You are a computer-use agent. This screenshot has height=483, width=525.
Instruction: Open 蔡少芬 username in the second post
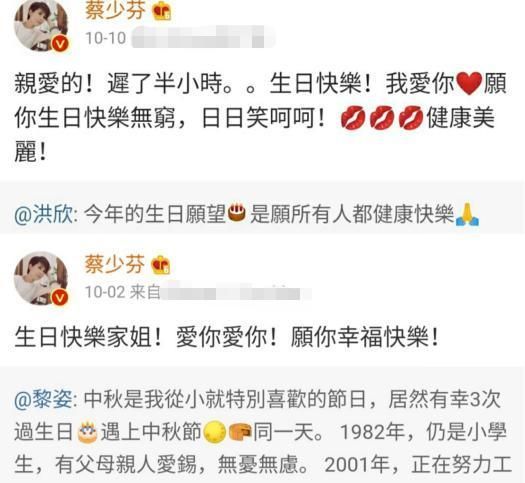click(x=115, y=264)
